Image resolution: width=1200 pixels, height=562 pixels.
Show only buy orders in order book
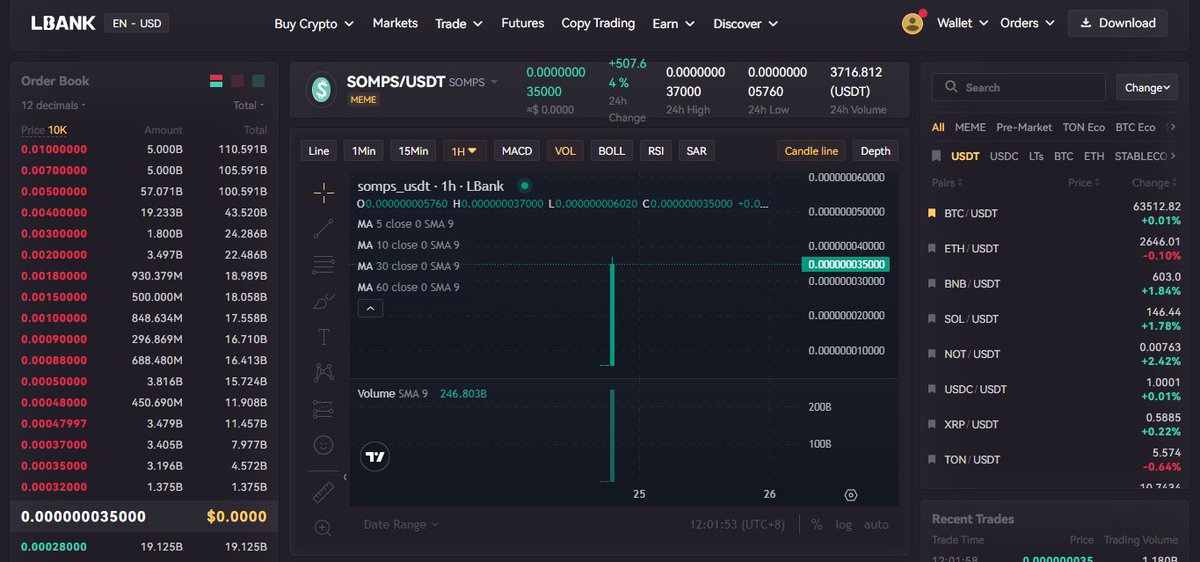pos(259,81)
